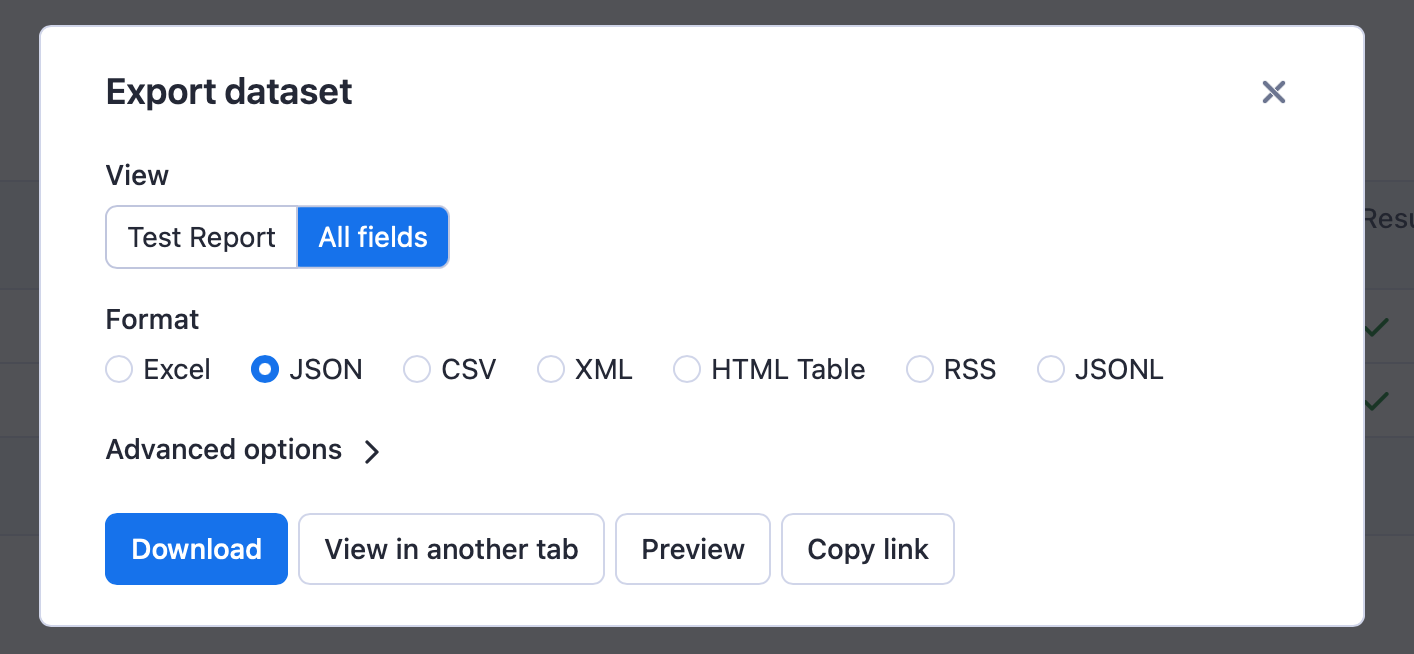
Task: Expand the Advanced options section
Action: (x=222, y=450)
